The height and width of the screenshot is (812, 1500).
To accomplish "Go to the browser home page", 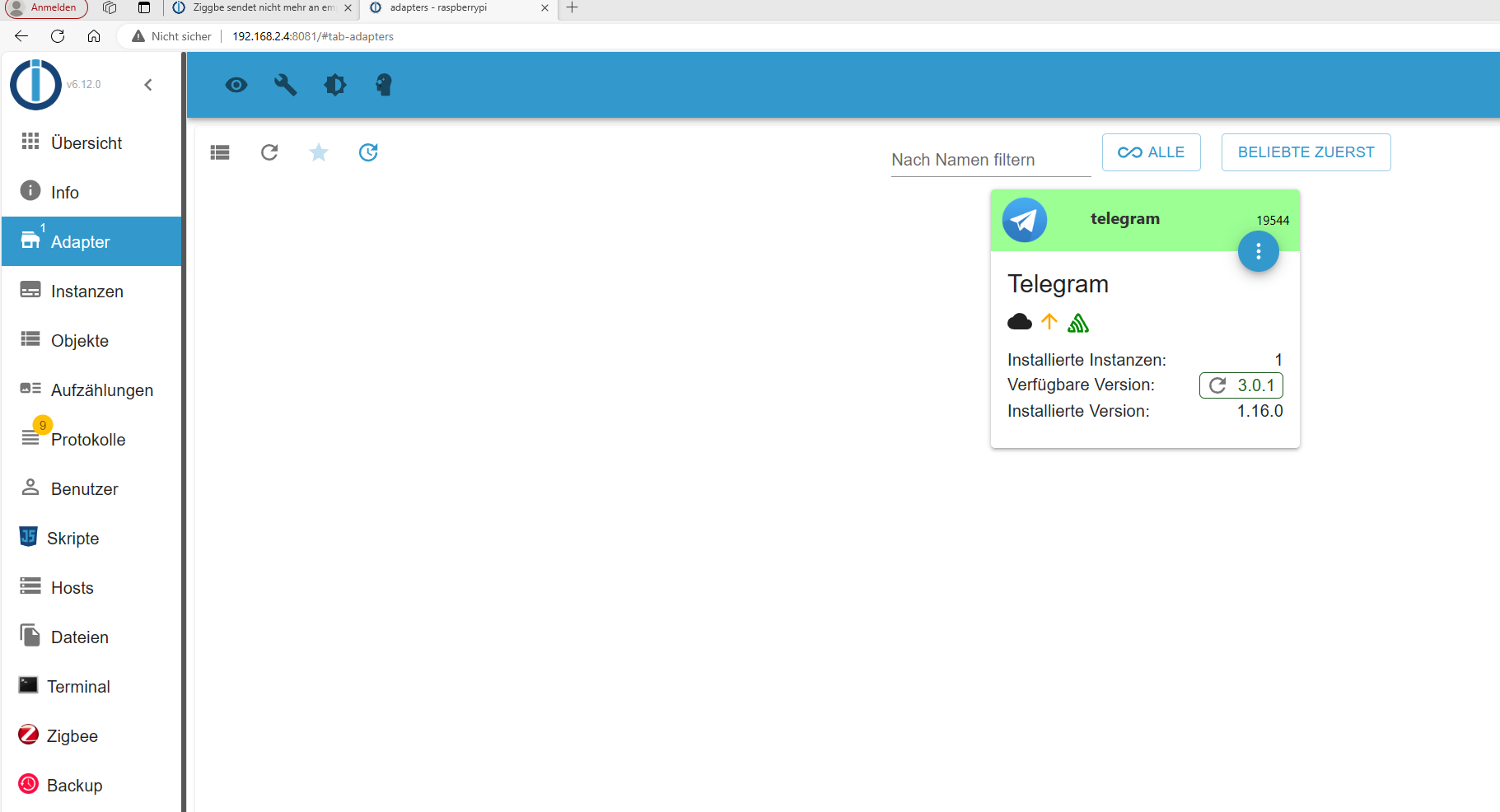I will [94, 36].
